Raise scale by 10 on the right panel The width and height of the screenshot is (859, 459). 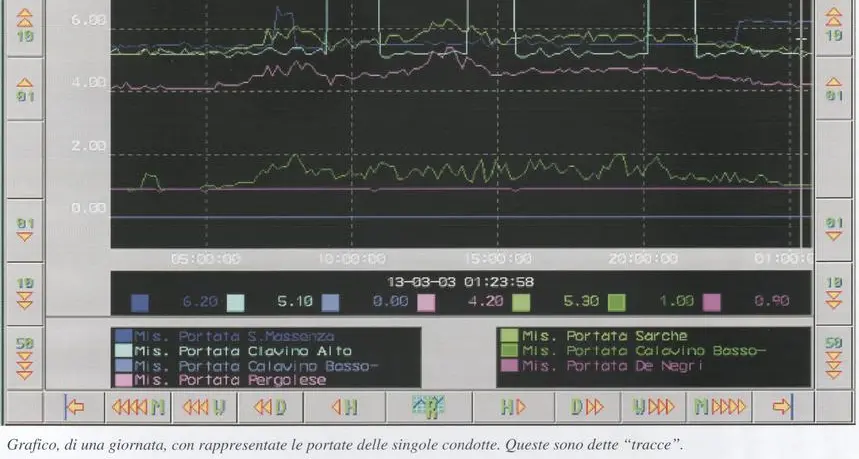(834, 26)
